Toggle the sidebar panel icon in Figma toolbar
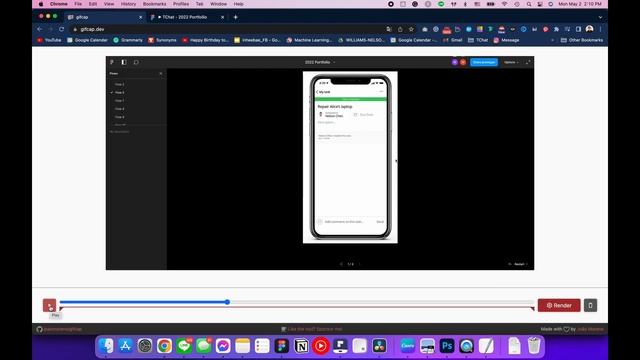This screenshot has width=640, height=360. 124,62
